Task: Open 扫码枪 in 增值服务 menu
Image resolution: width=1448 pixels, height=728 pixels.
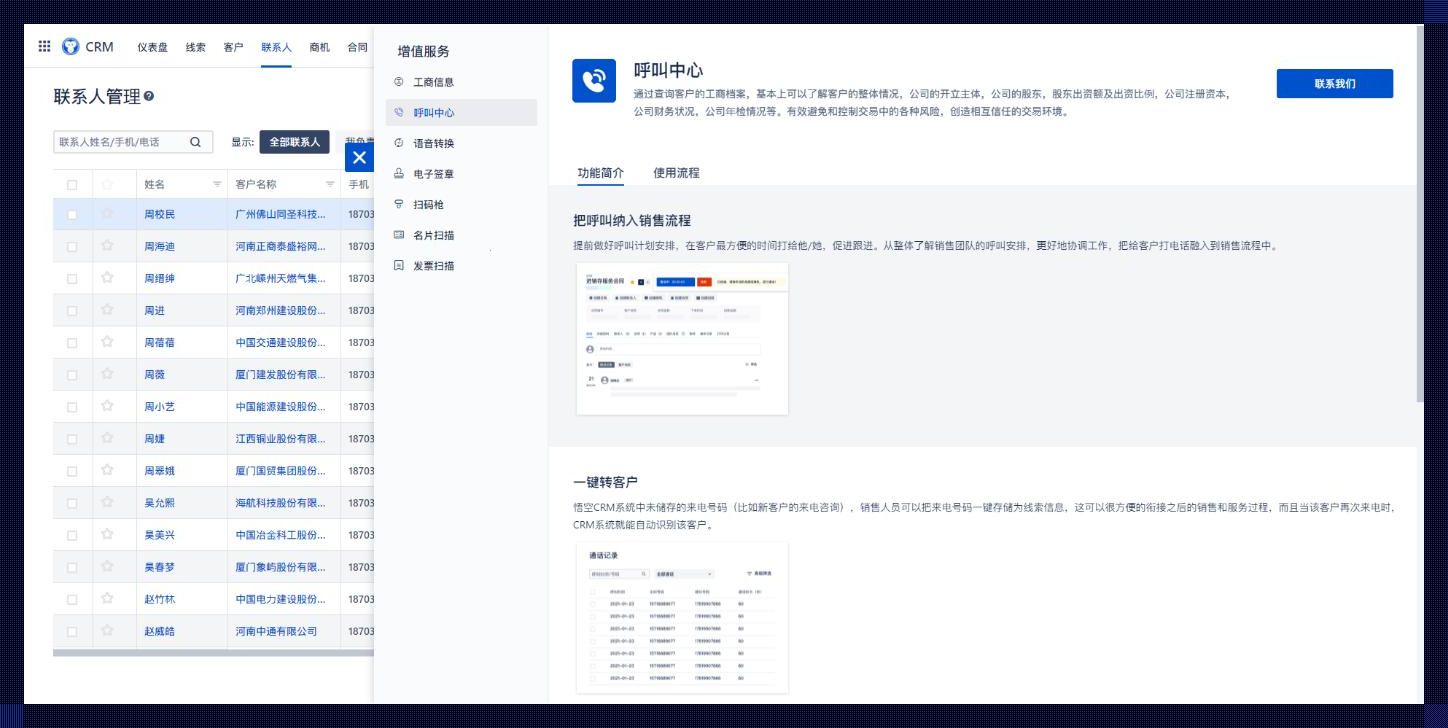Action: (x=461, y=205)
